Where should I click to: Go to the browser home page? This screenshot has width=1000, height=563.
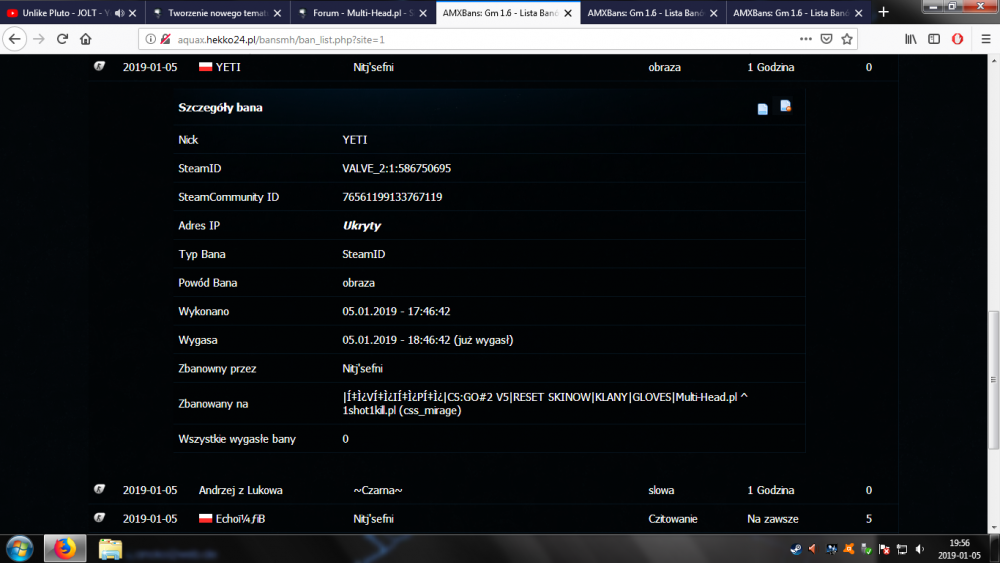86,39
